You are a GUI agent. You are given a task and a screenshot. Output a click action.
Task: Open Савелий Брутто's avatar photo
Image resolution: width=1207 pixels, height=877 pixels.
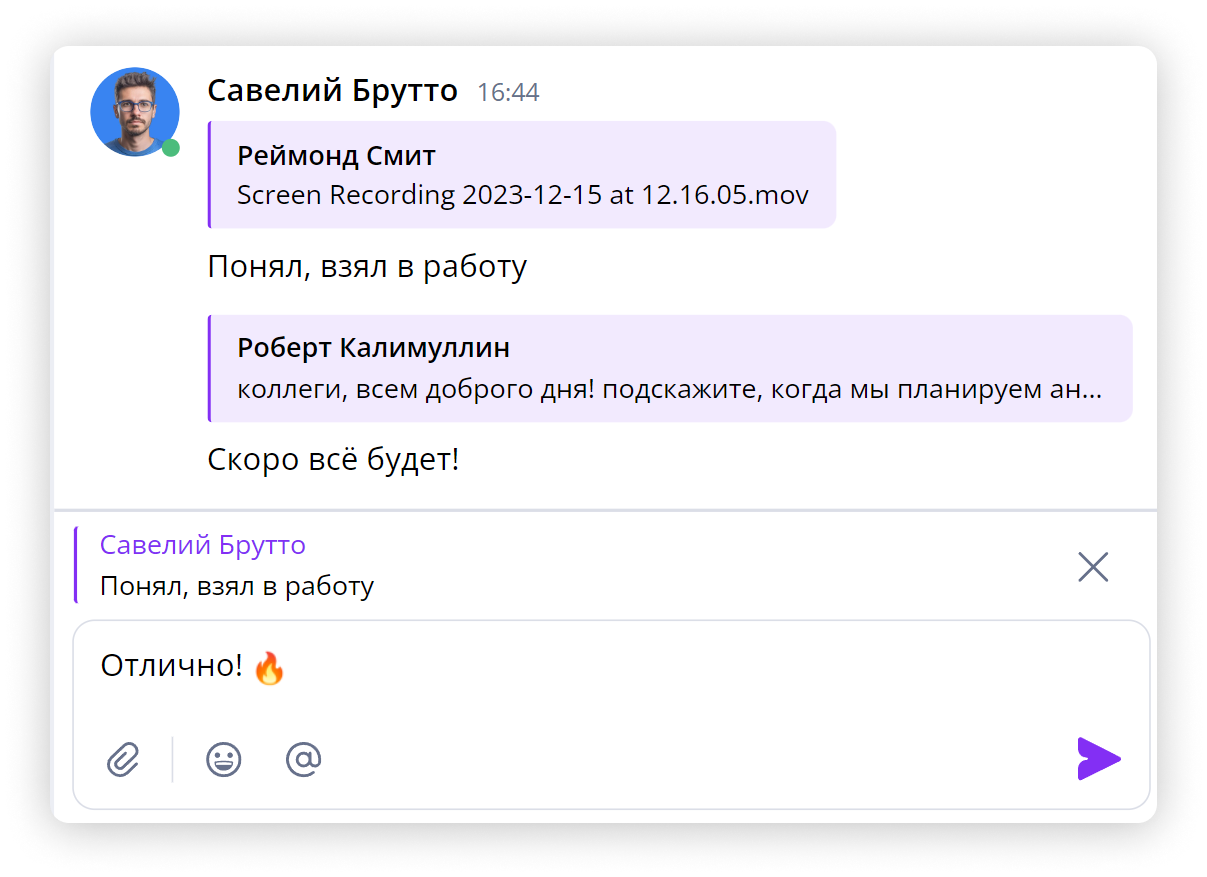pos(135,112)
